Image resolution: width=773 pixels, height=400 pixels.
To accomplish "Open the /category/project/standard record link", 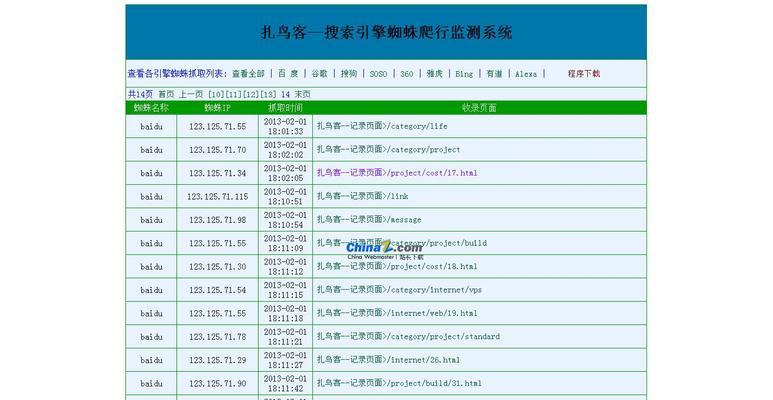I will pos(408,336).
